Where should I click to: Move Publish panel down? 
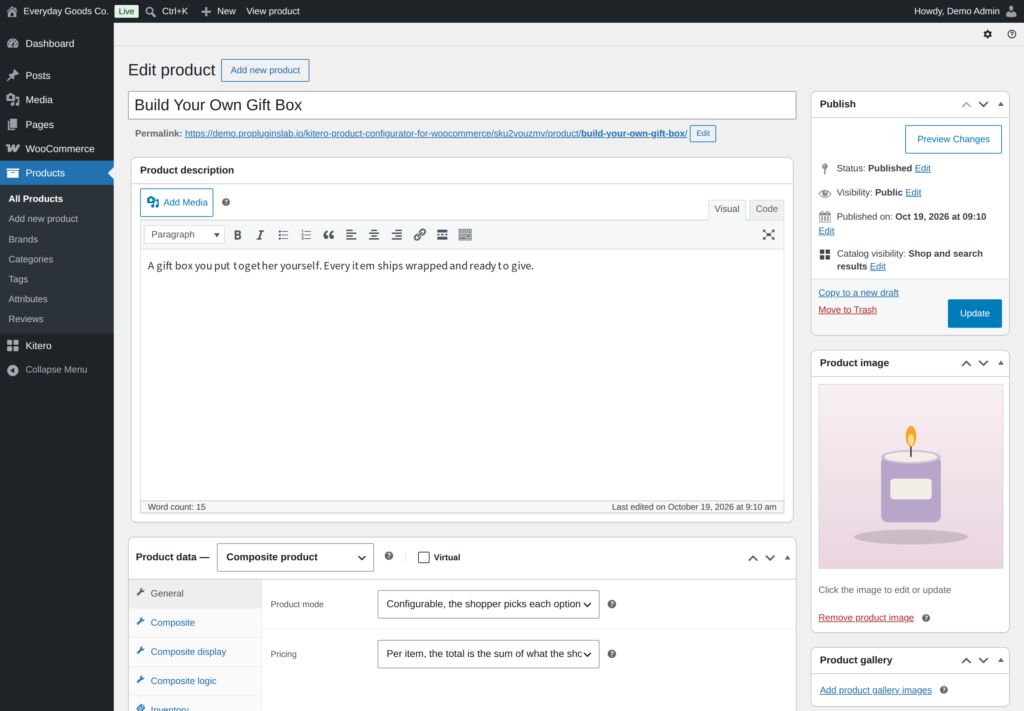tap(984, 104)
